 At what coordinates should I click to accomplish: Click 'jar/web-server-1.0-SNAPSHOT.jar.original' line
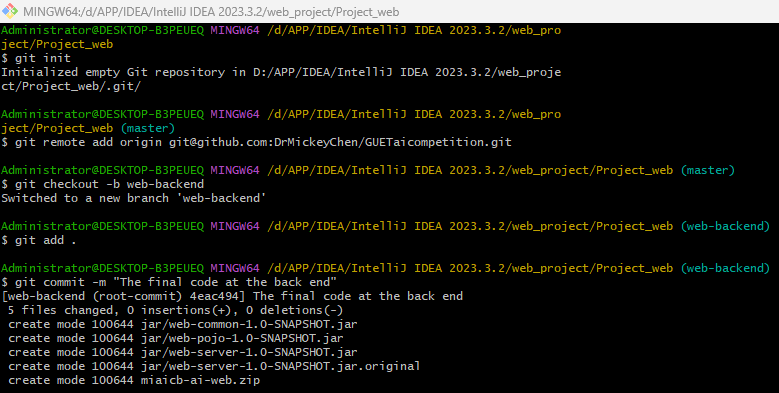(214, 366)
